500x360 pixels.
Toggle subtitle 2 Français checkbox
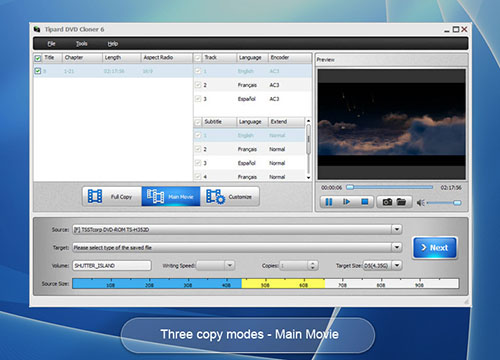pos(198,149)
